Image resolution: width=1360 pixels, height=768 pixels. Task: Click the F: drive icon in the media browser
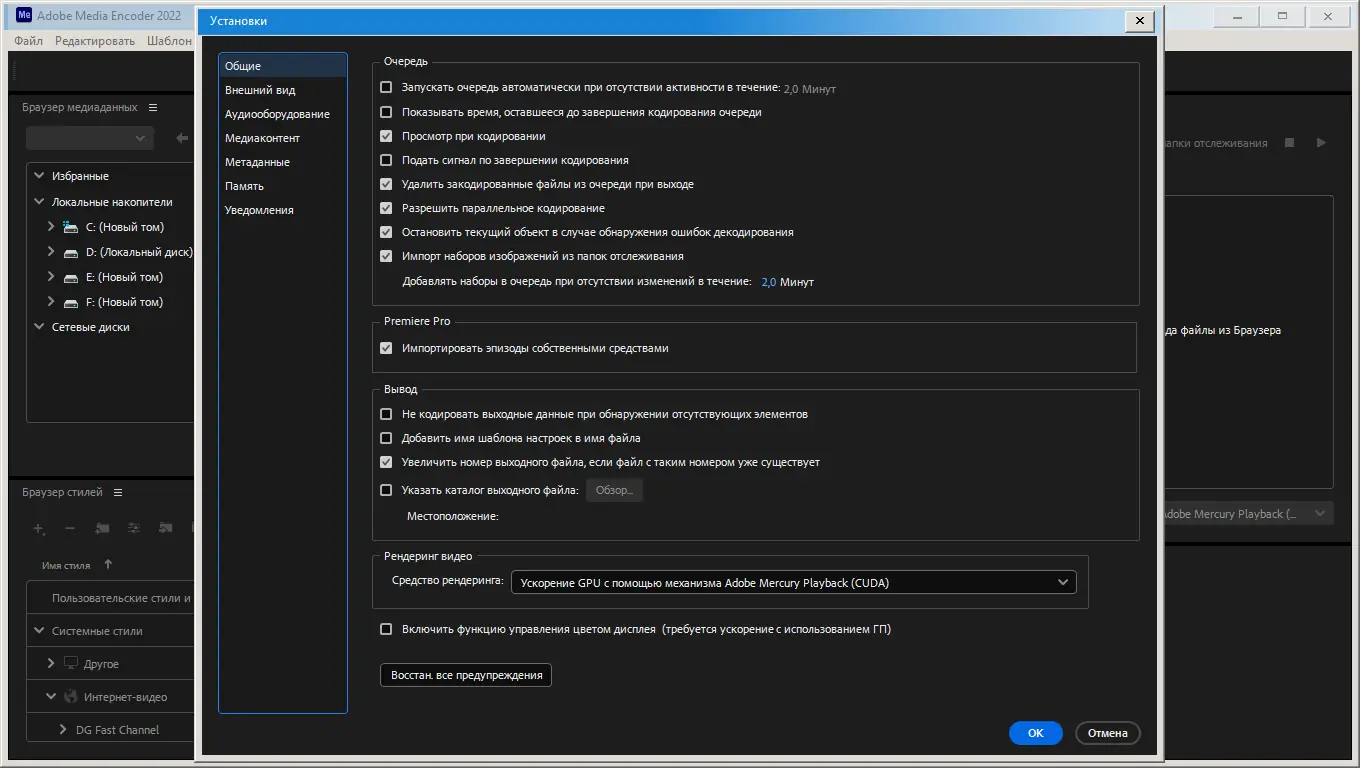coord(70,302)
